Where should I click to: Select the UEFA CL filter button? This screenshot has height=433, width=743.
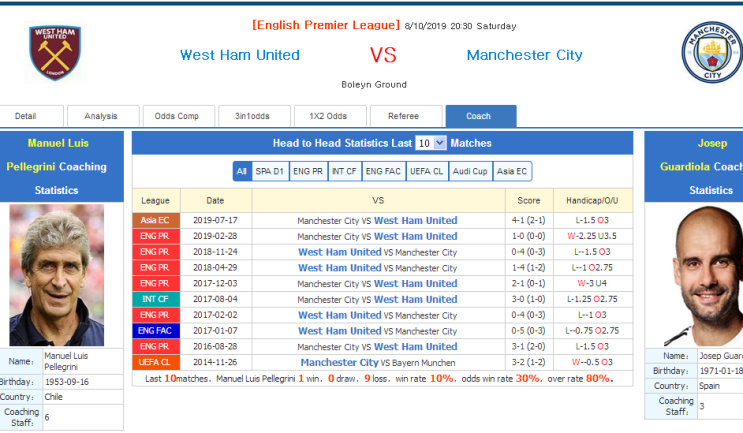point(426,171)
